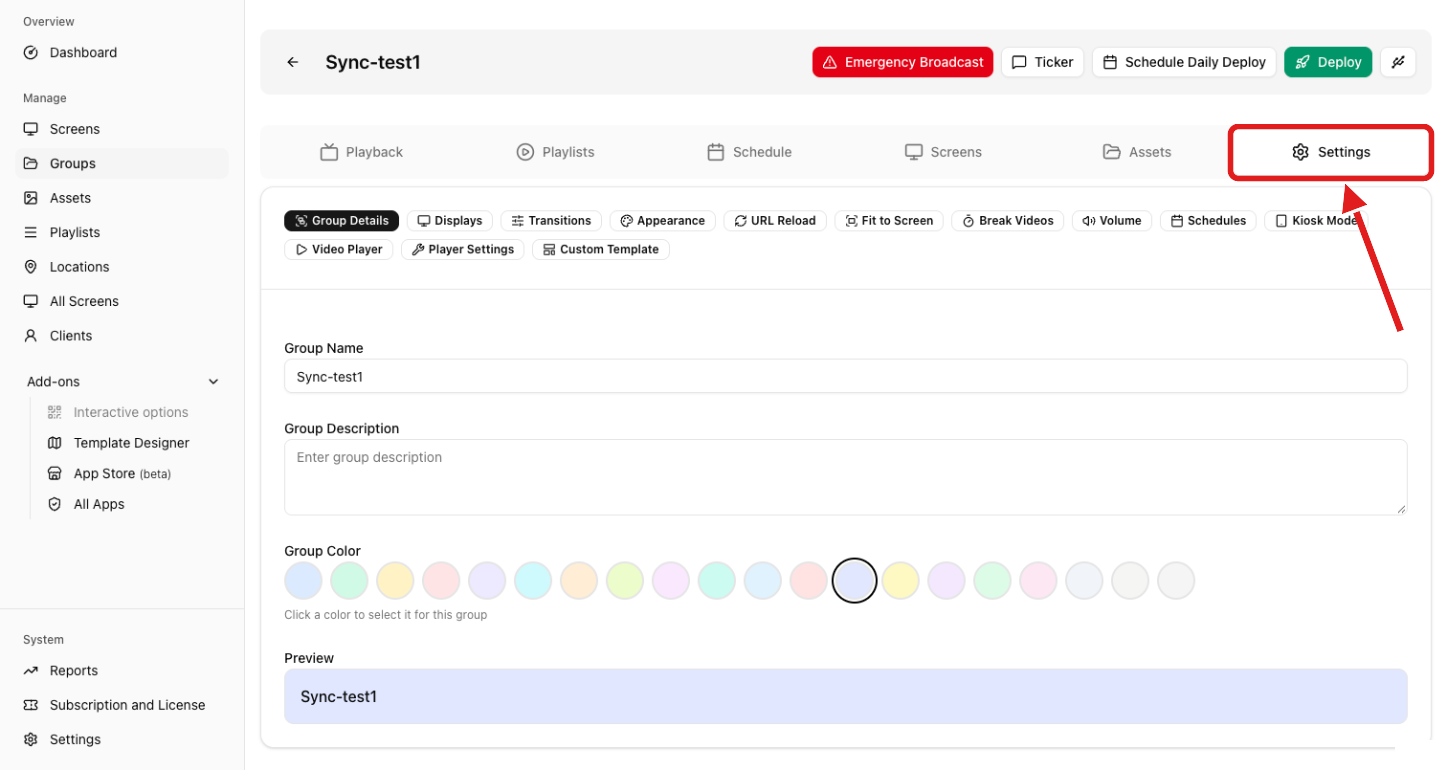1447x770 pixels.
Task: Open the Video Player settings section
Action: coord(339,250)
